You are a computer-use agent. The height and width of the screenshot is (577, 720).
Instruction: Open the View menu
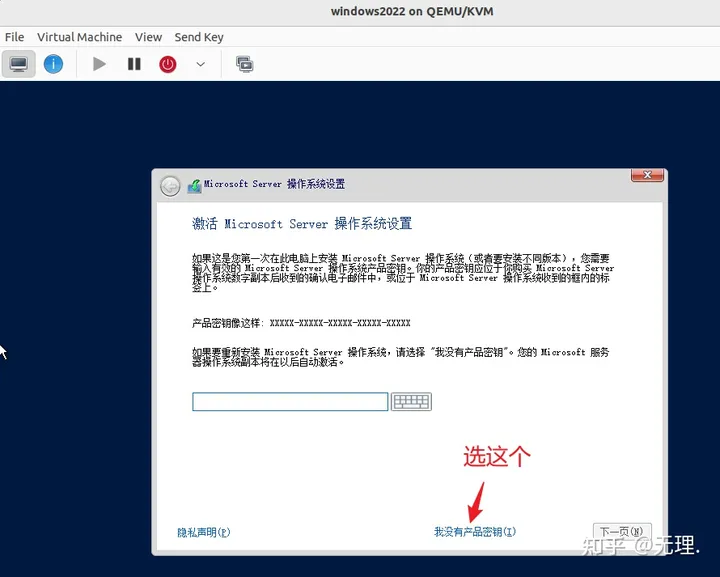[x=148, y=37]
